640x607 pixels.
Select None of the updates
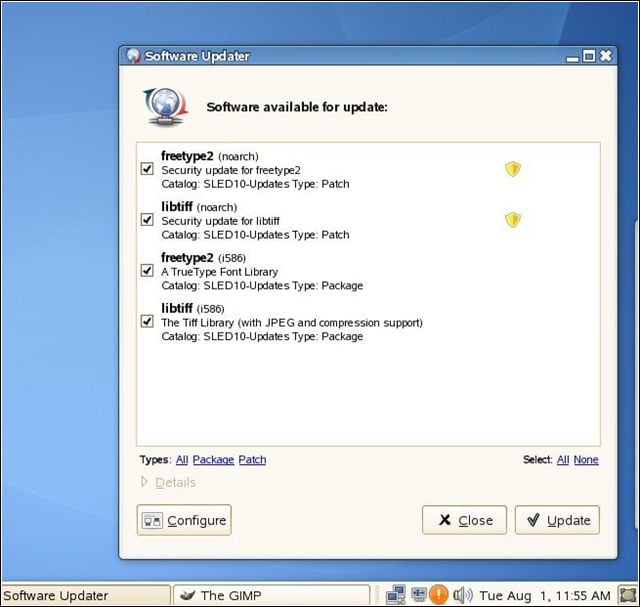click(586, 460)
